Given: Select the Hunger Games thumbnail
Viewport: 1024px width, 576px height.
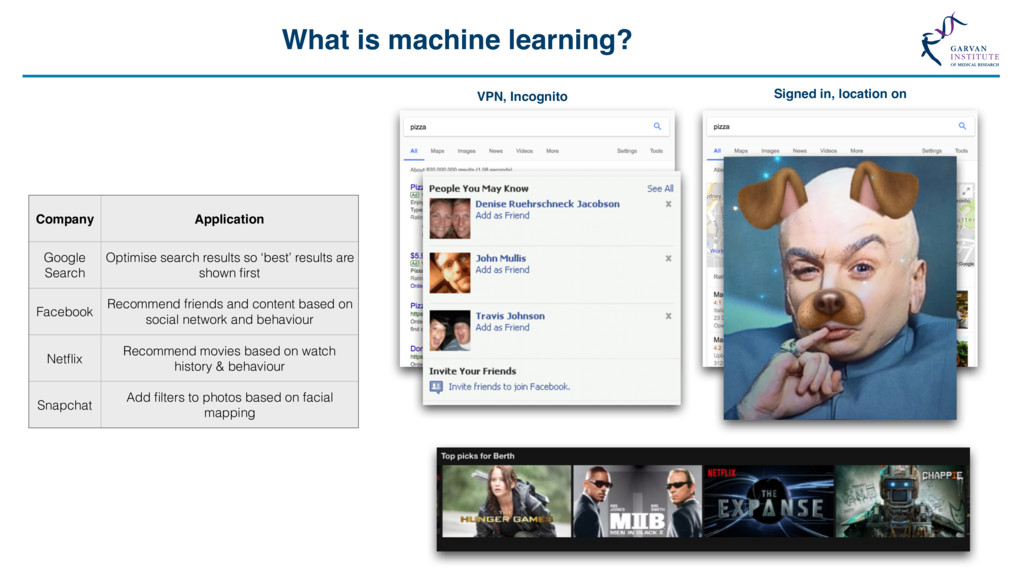Looking at the screenshot, I should 507,501.
